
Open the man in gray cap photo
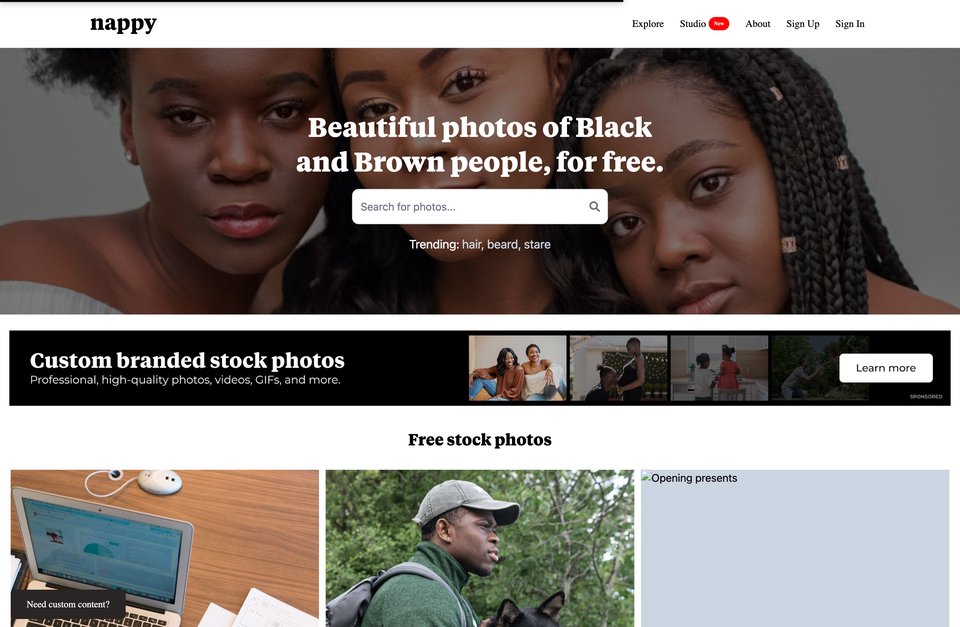coord(479,549)
